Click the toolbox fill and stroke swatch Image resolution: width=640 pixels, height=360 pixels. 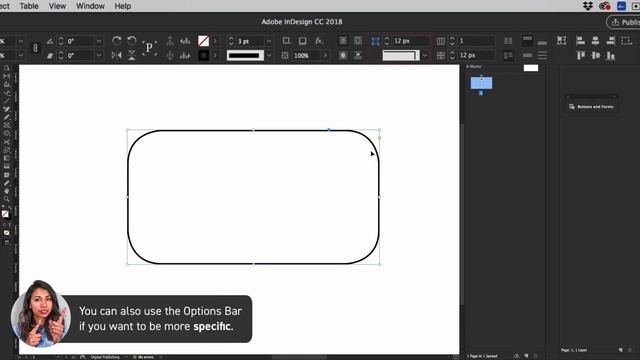6,214
